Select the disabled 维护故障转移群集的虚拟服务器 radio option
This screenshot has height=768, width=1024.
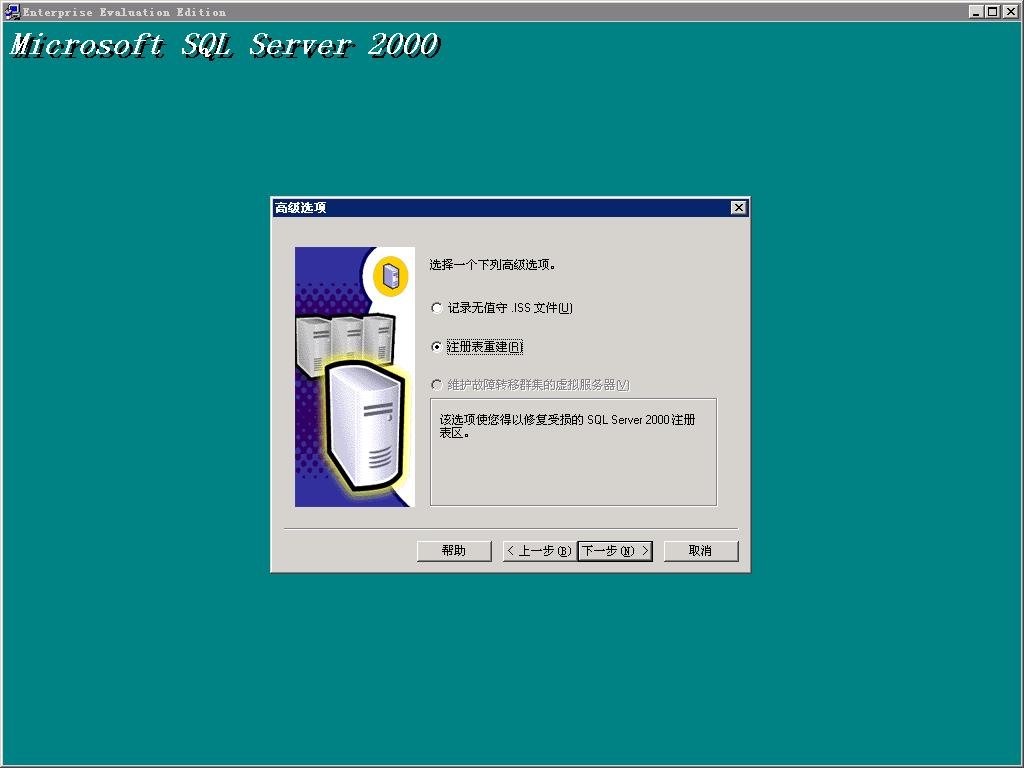[530, 385]
